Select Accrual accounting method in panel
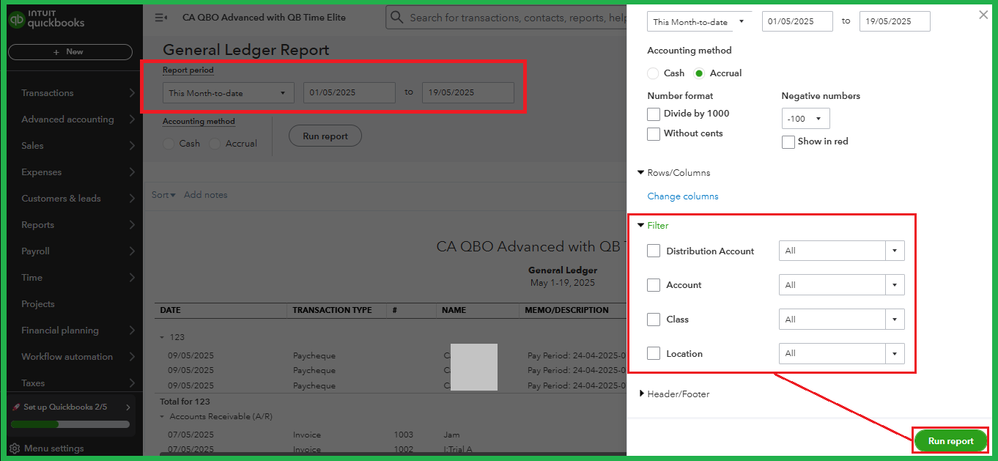 point(699,73)
